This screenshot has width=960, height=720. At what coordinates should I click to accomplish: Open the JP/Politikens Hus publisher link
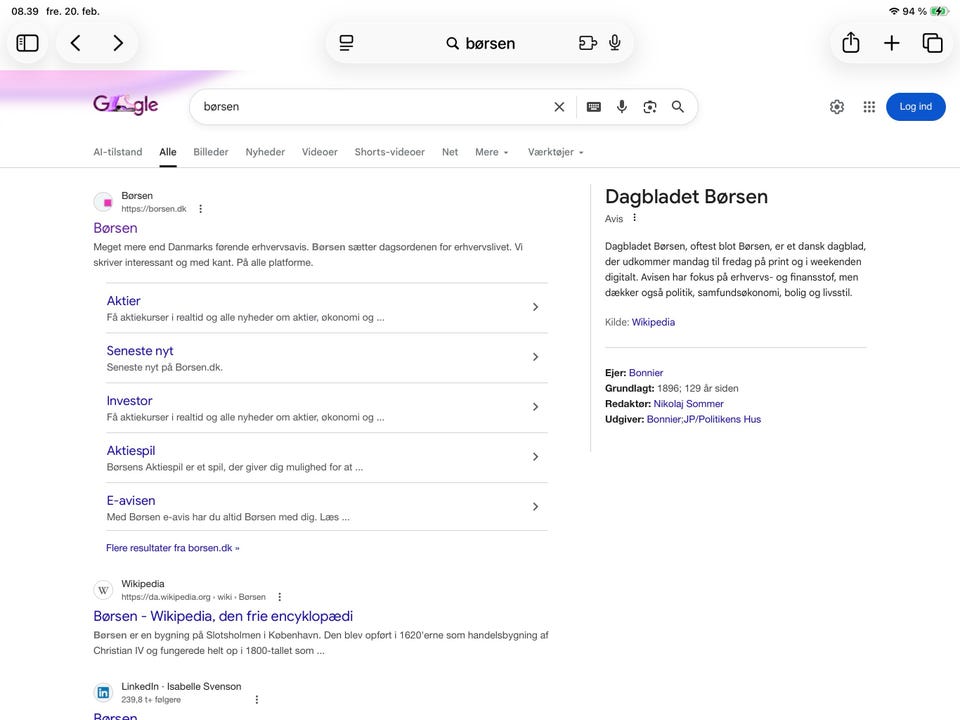click(x=722, y=419)
